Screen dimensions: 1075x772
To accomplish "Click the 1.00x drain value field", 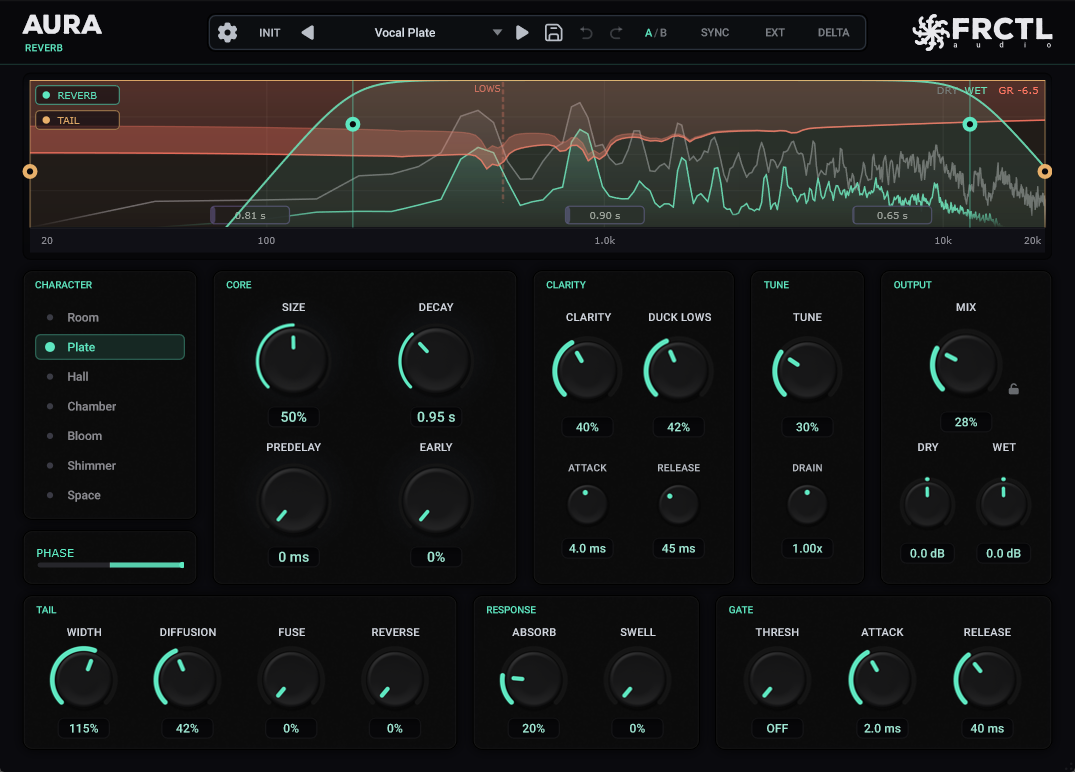I will (807, 548).
